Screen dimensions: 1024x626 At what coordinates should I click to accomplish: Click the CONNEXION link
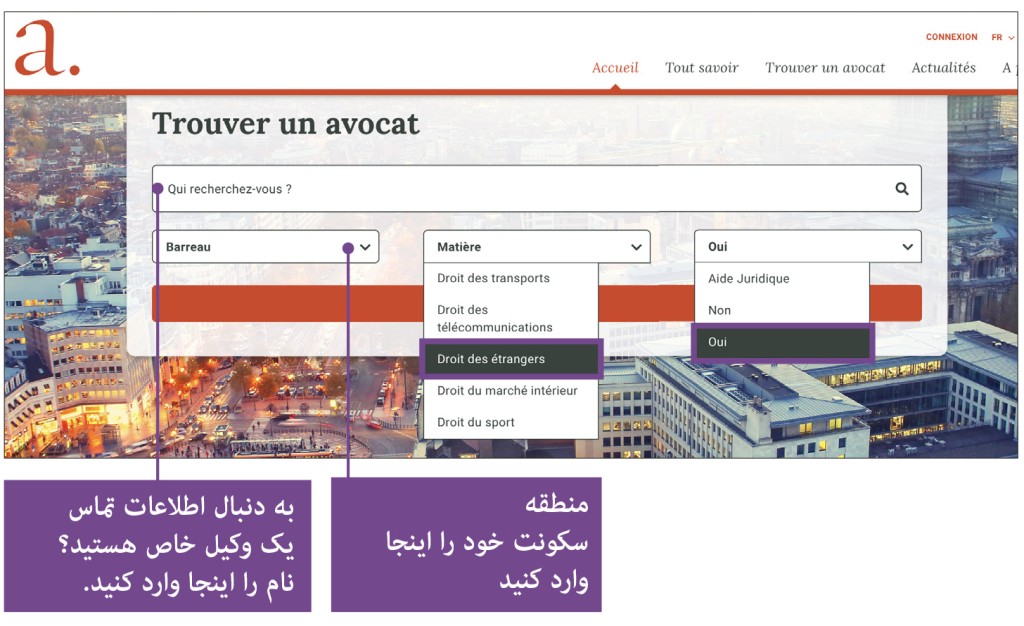click(x=951, y=37)
